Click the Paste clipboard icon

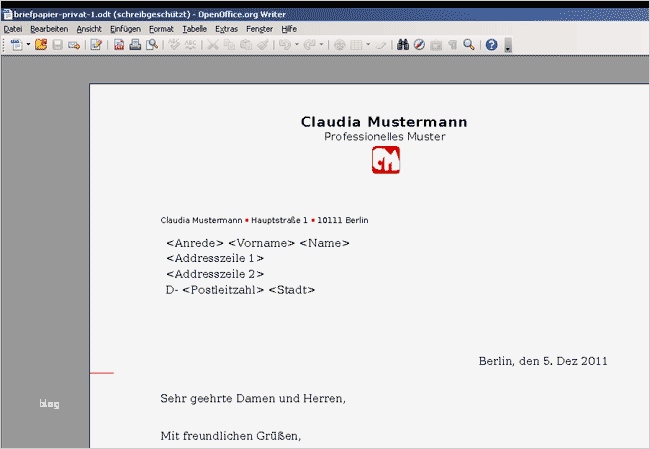pyautogui.click(x=246, y=44)
